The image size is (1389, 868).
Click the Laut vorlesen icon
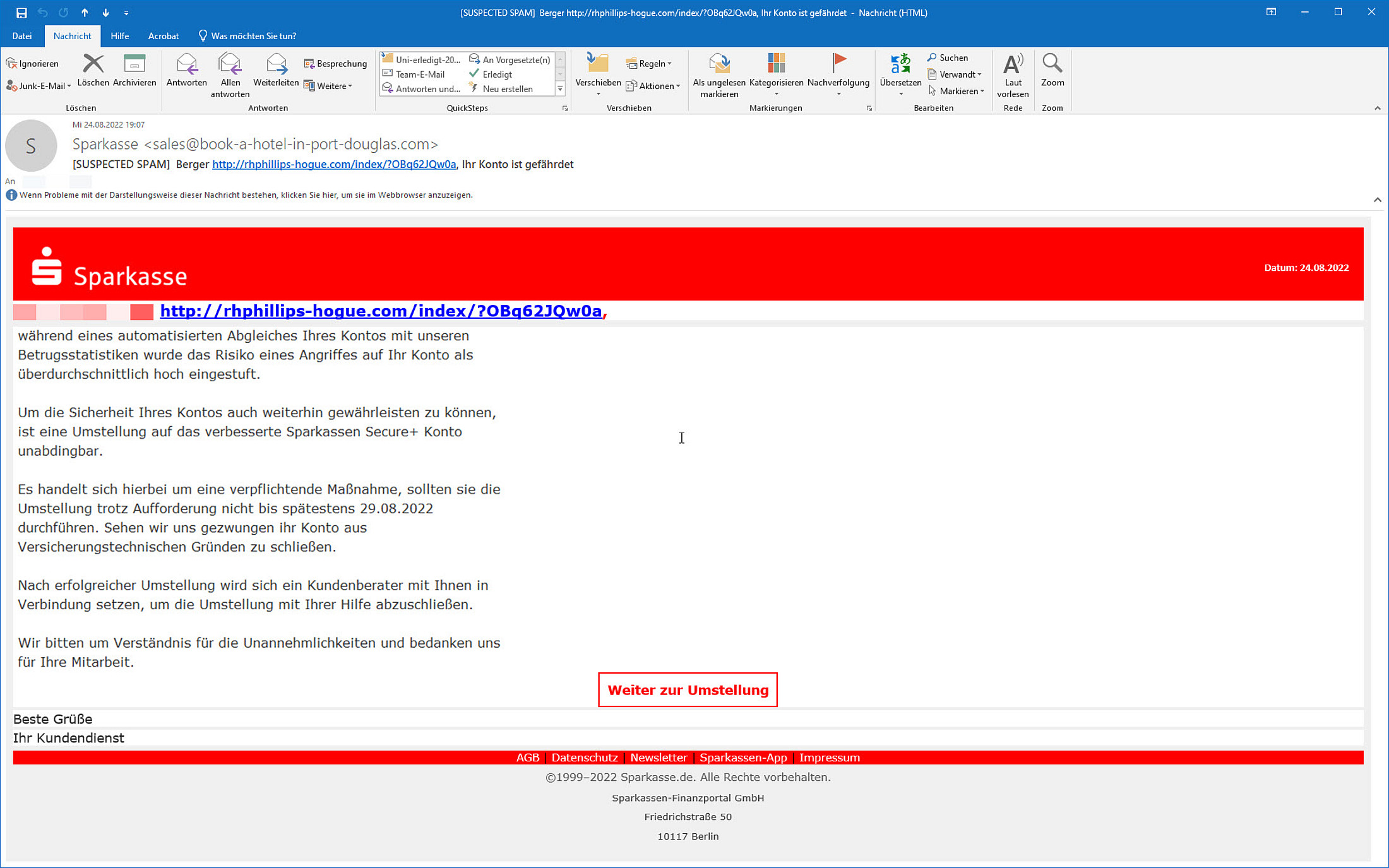point(1013,64)
